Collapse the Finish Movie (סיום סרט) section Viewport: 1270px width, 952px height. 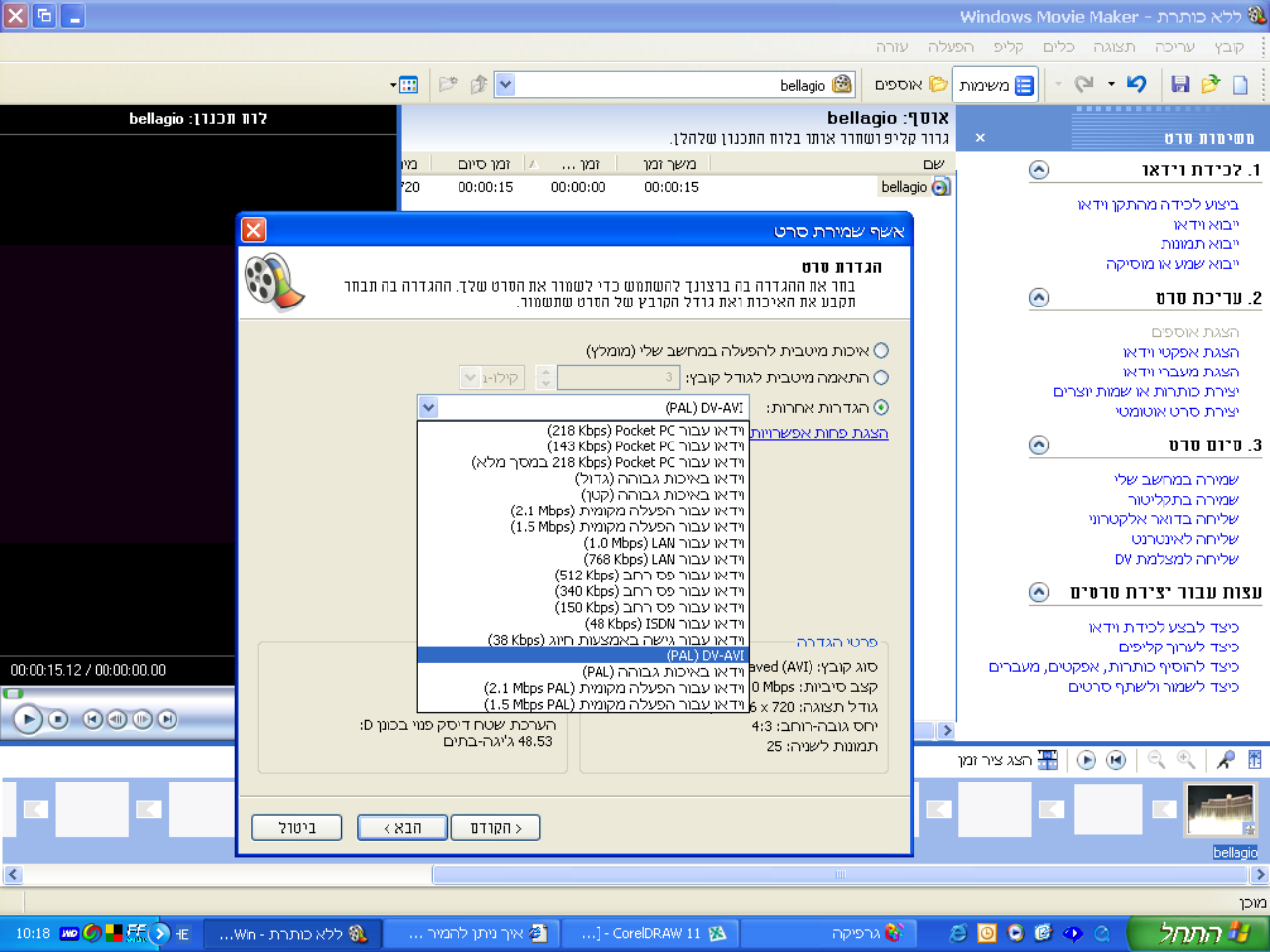point(1038,445)
